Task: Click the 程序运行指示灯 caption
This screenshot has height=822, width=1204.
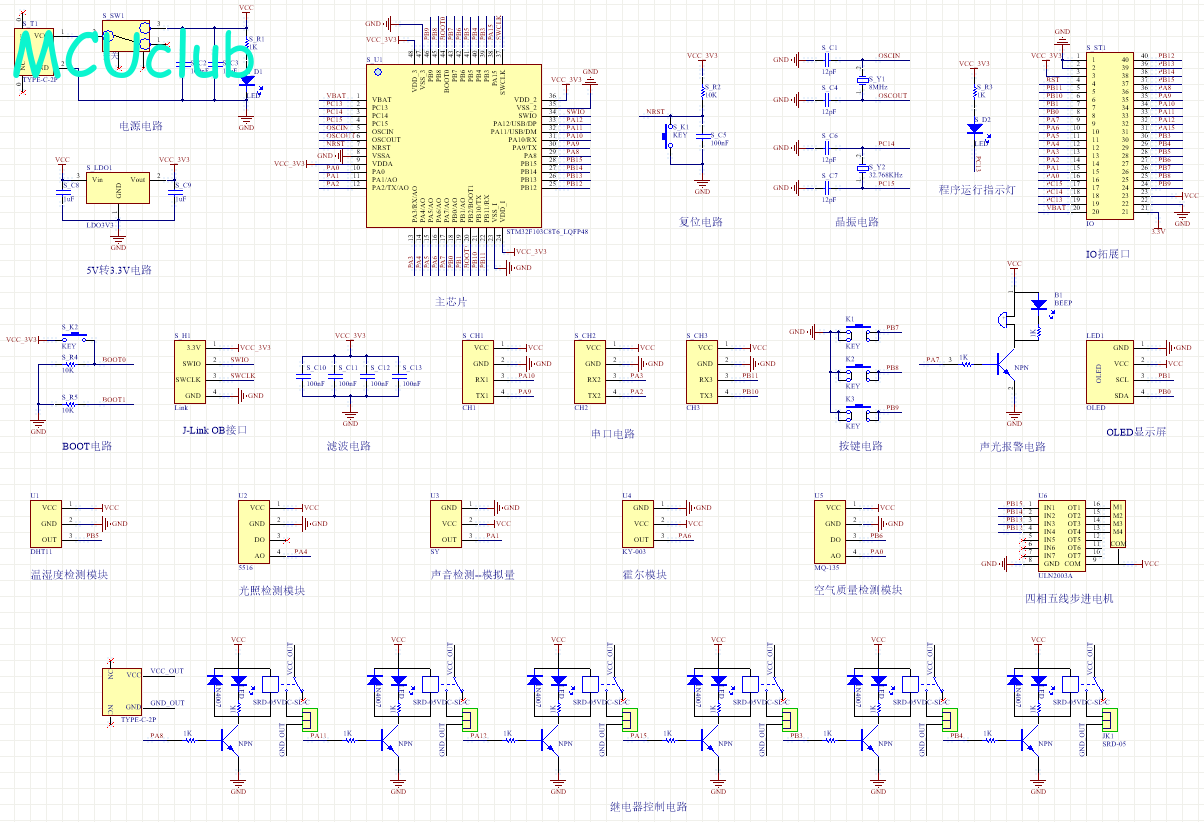Action: pos(977,190)
